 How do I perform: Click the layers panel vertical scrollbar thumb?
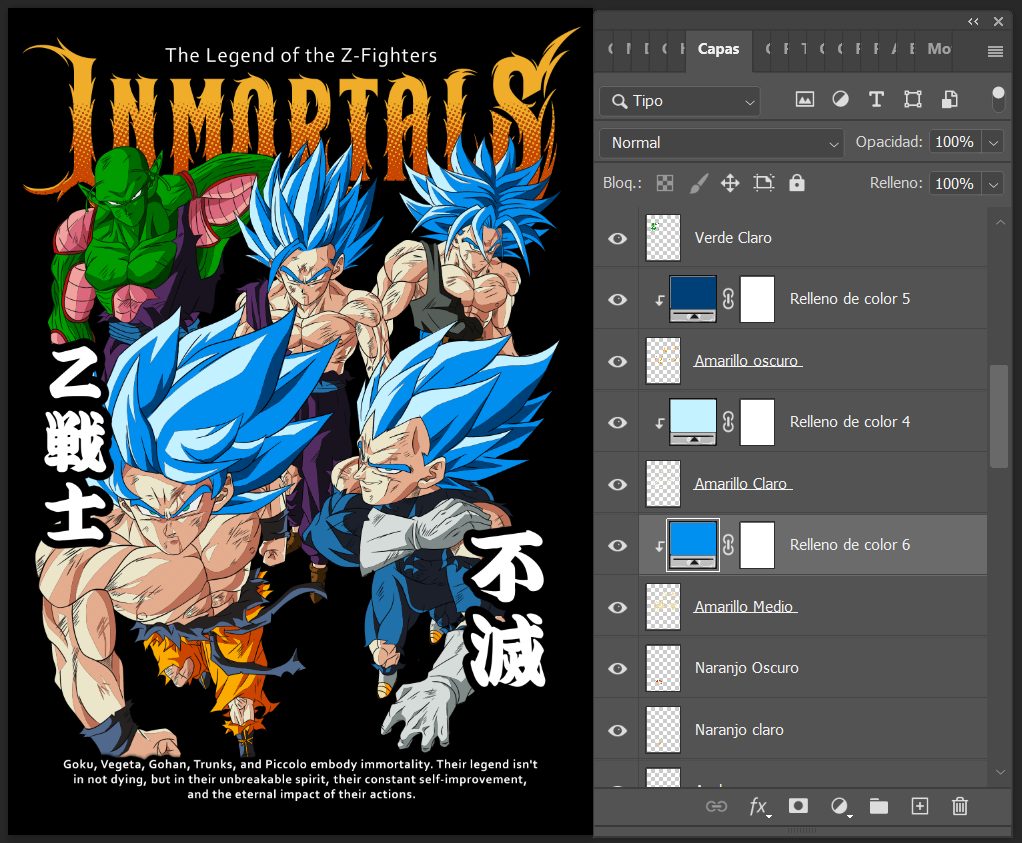pyautogui.click(x=999, y=416)
